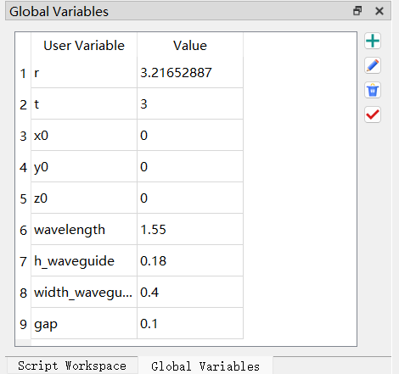
Task: Select variable name y0
Action: pyautogui.click(x=84, y=167)
